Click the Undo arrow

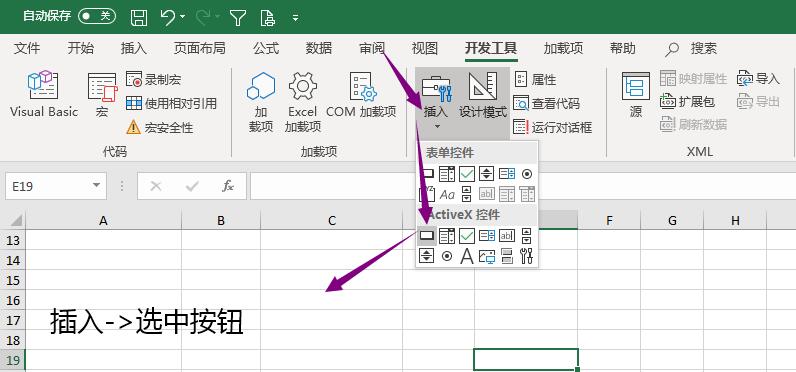click(168, 17)
